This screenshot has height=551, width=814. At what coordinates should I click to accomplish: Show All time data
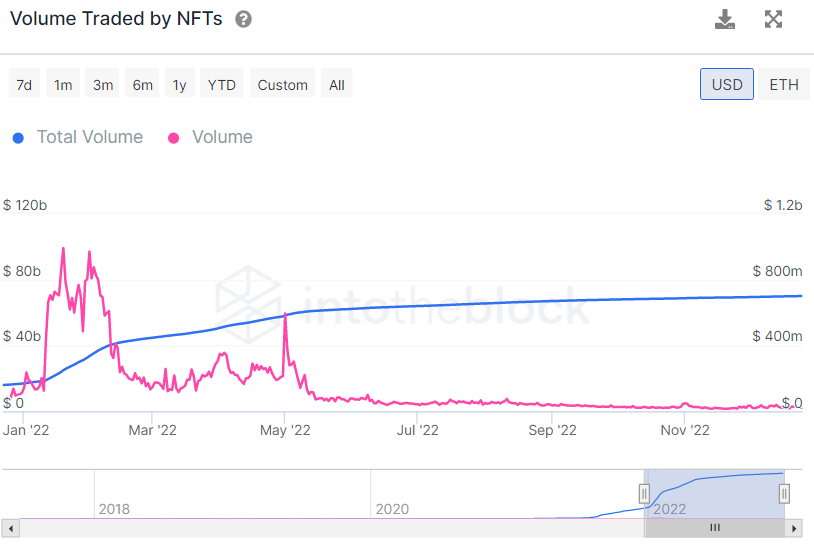click(x=337, y=85)
